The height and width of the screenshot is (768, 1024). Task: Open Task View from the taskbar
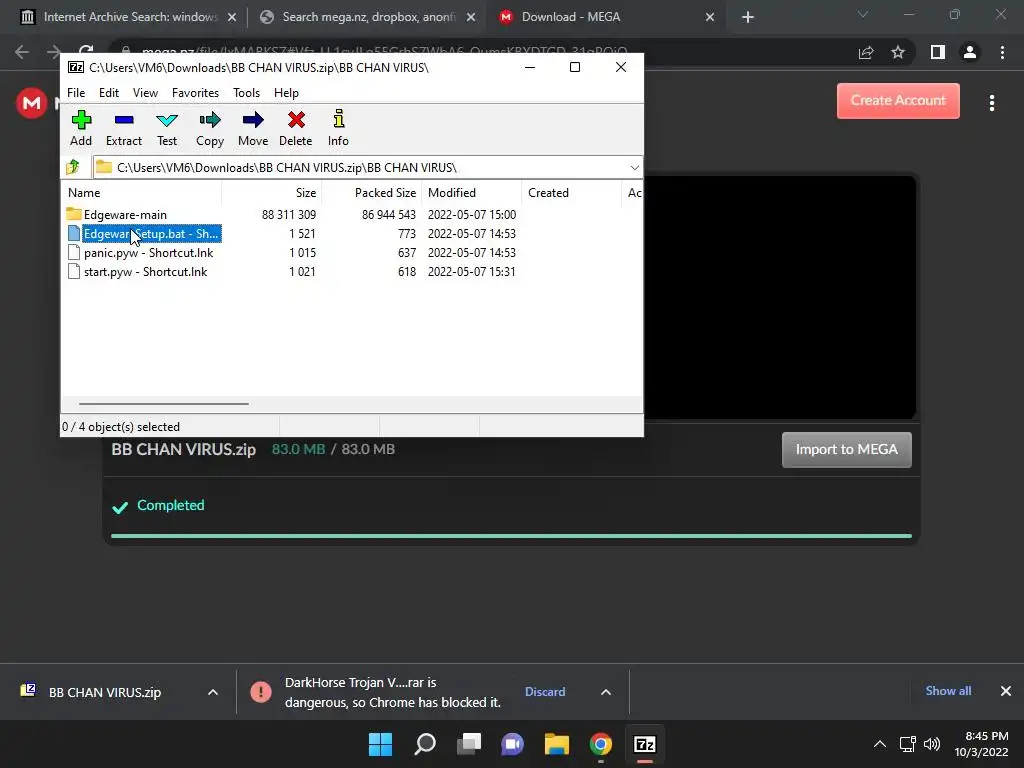tap(469, 744)
